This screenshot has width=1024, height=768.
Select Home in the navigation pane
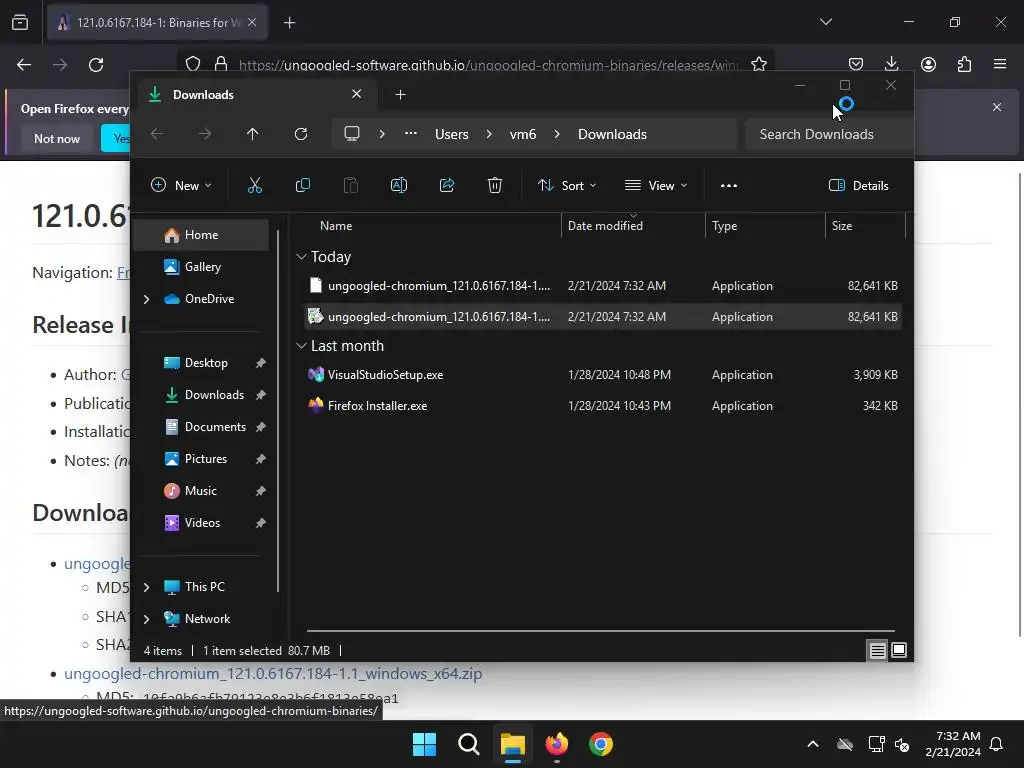(201, 235)
